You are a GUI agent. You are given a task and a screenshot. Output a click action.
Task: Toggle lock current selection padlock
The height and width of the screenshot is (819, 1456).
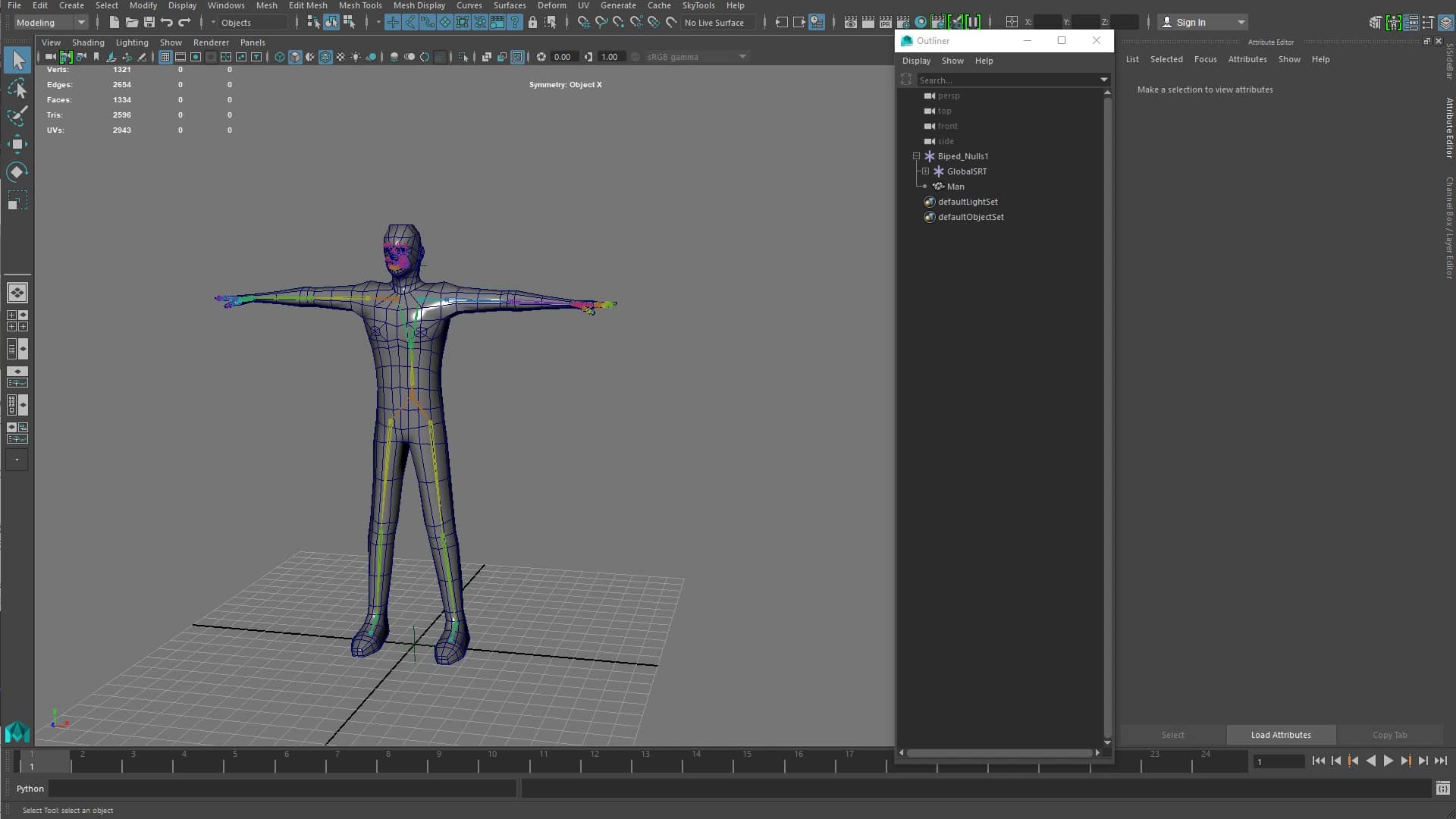pyautogui.click(x=532, y=22)
